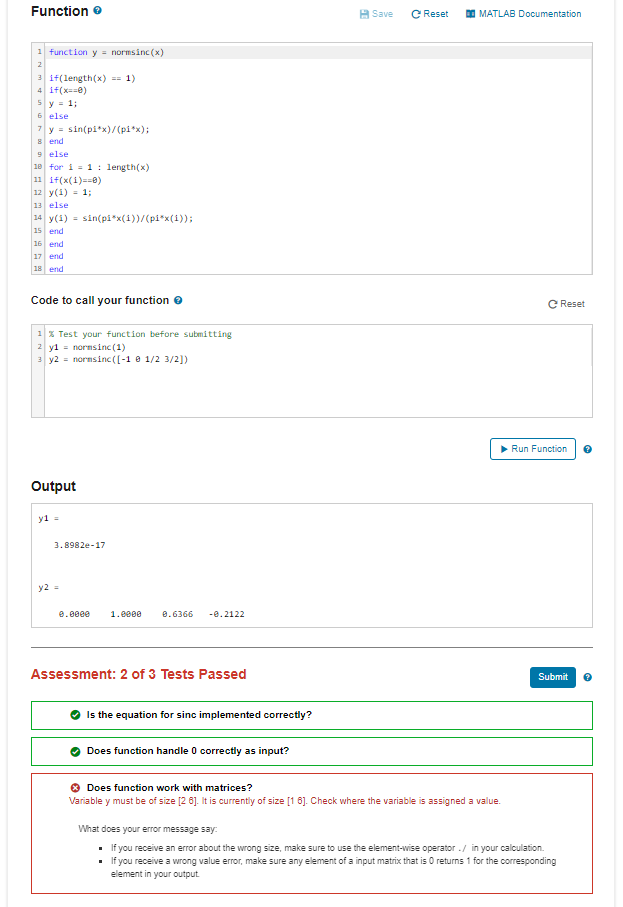Click the output value 3.8982e-17

tap(79, 545)
